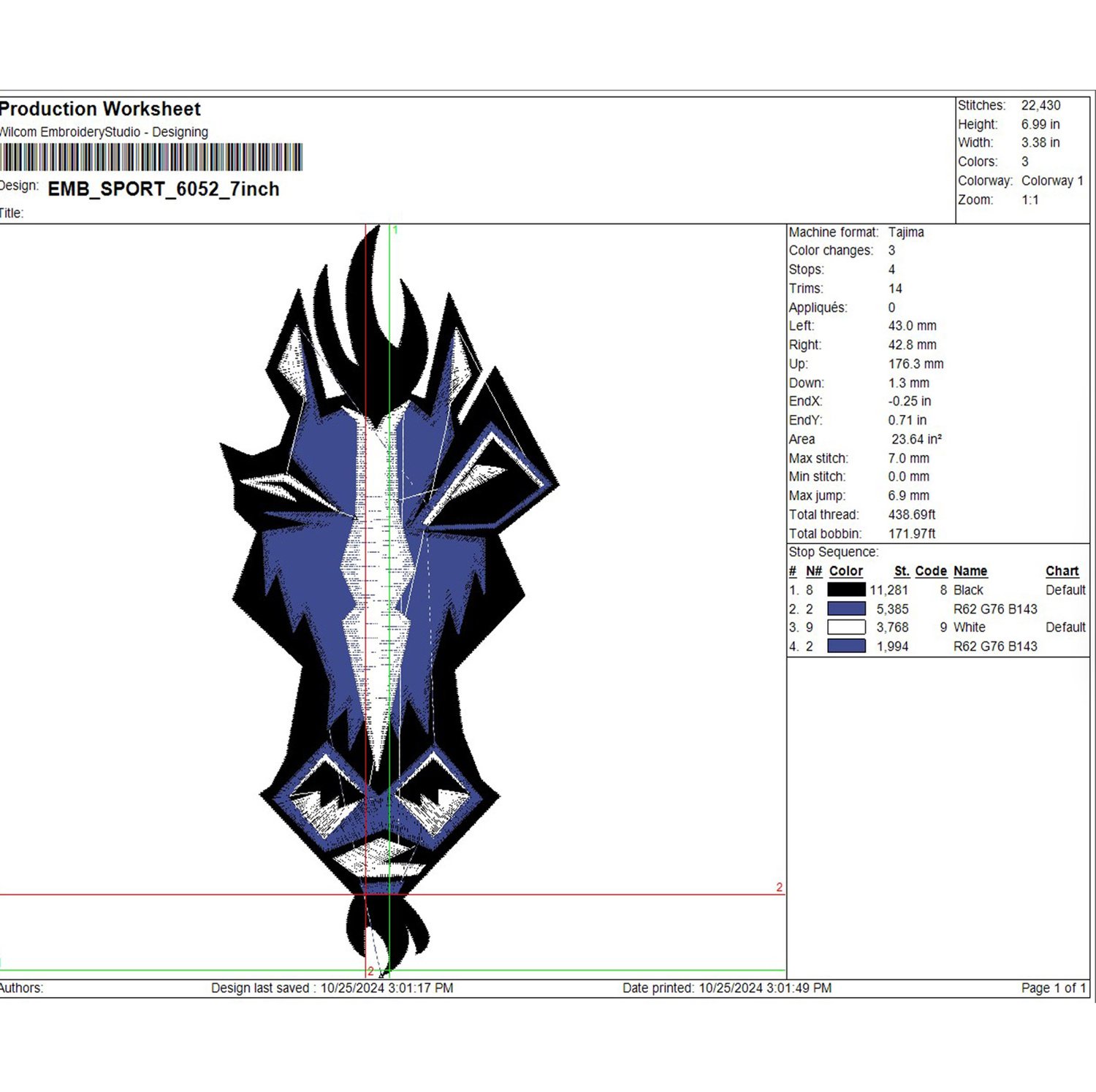Click the white color swatch in row 3

[846, 627]
